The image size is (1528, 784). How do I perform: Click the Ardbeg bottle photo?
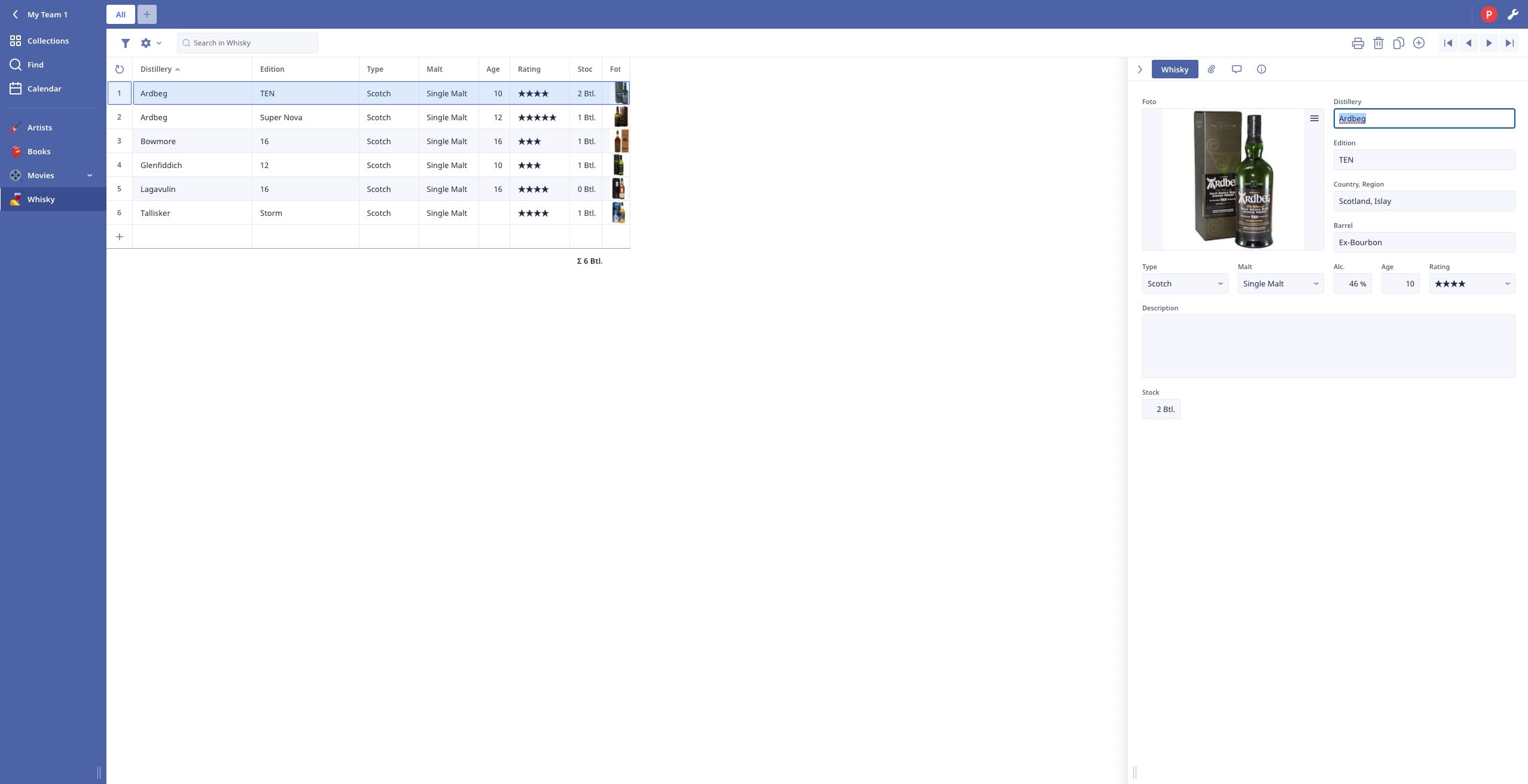point(1234,179)
